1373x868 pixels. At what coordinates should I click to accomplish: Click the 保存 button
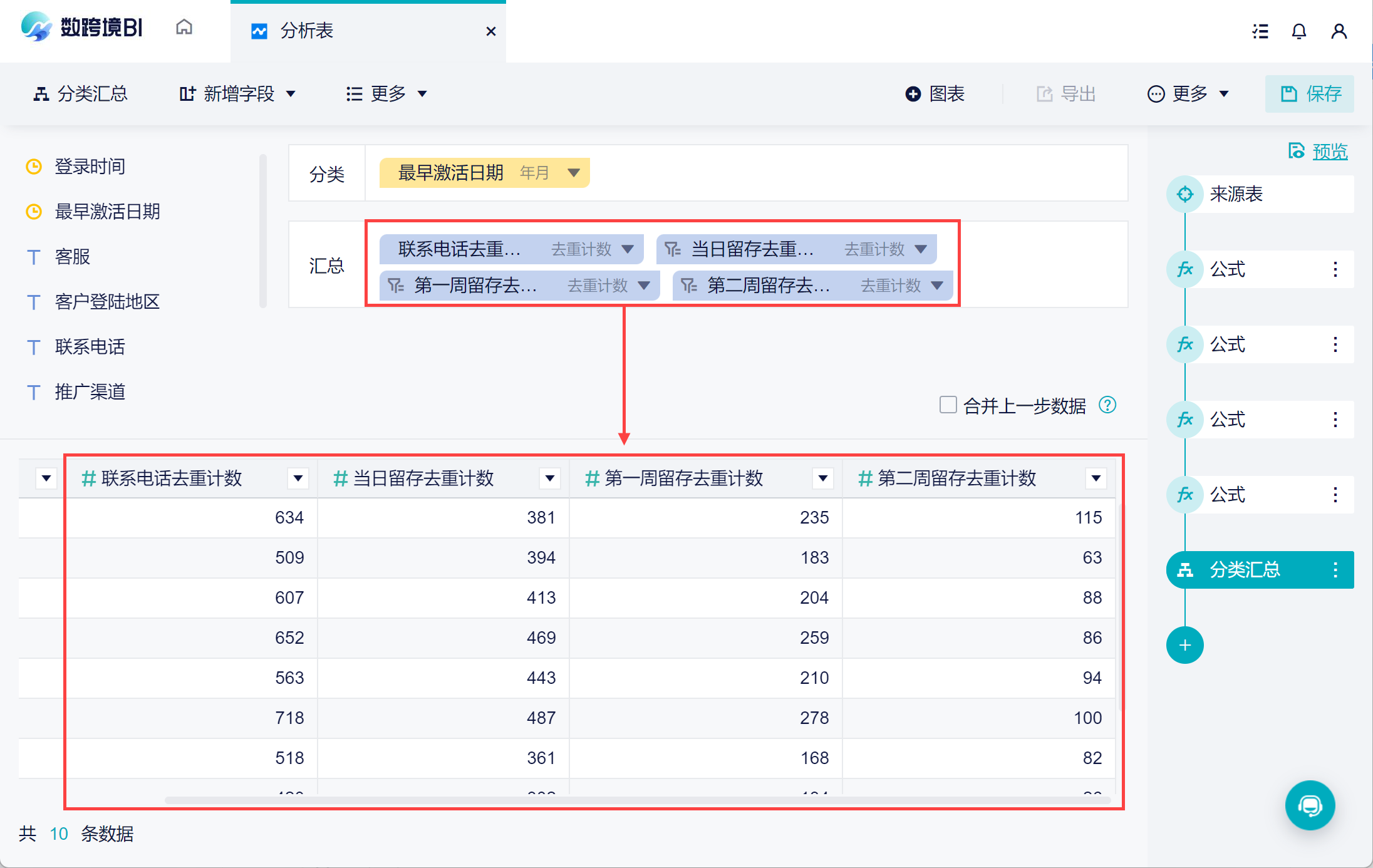tap(1309, 94)
